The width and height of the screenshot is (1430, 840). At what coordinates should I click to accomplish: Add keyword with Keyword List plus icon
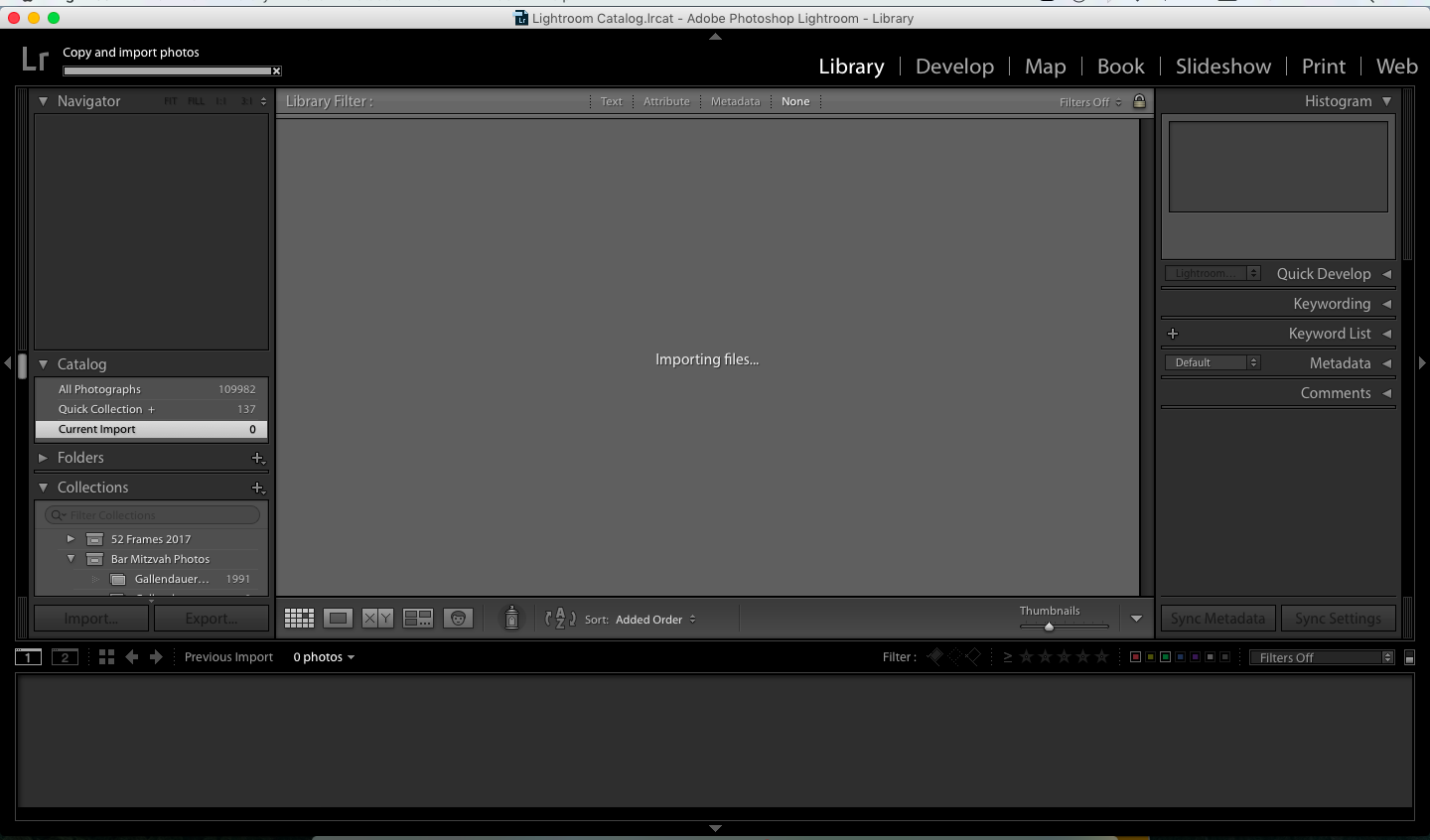(1173, 334)
